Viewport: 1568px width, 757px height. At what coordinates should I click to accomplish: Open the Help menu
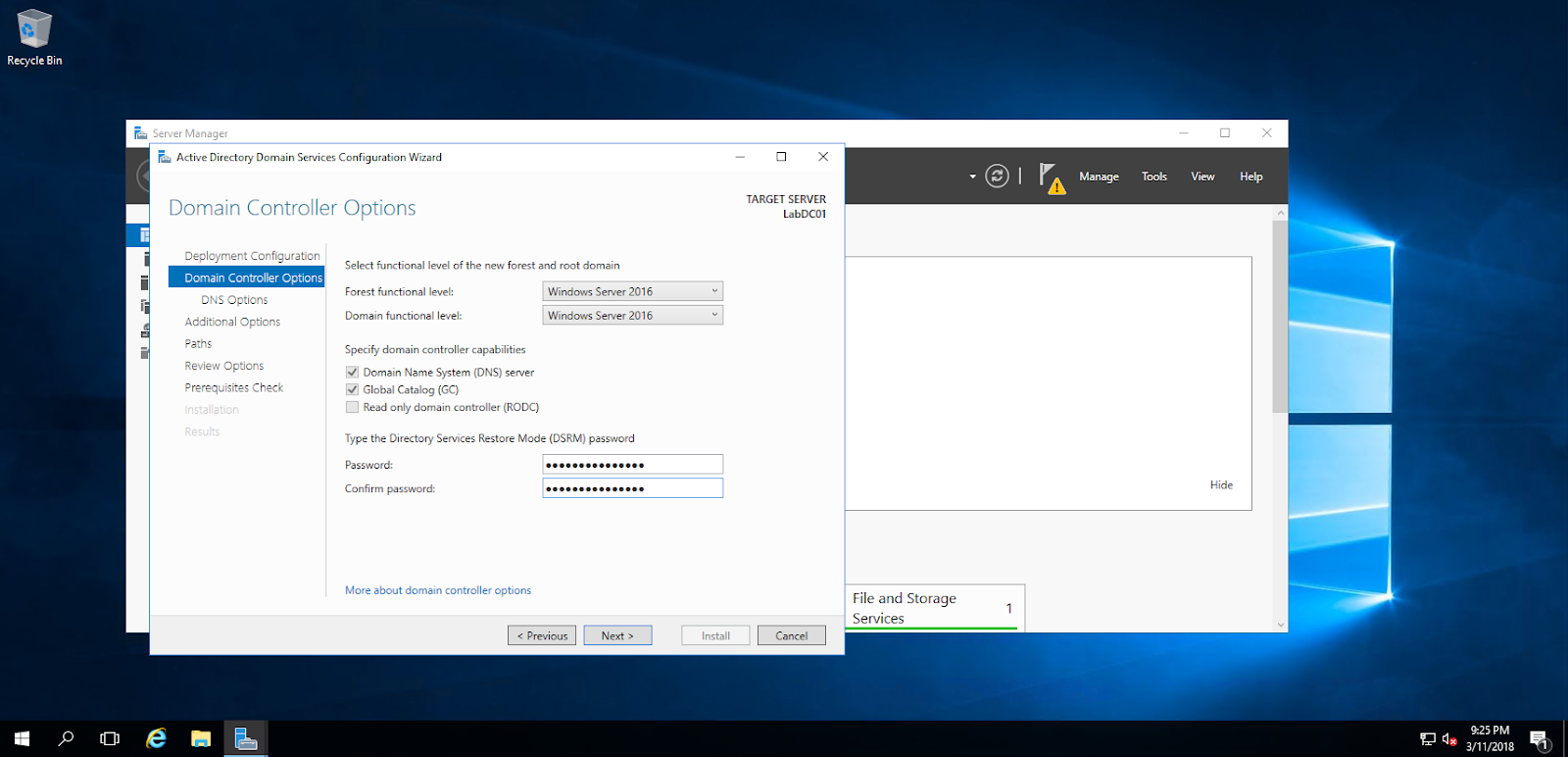pos(1250,177)
